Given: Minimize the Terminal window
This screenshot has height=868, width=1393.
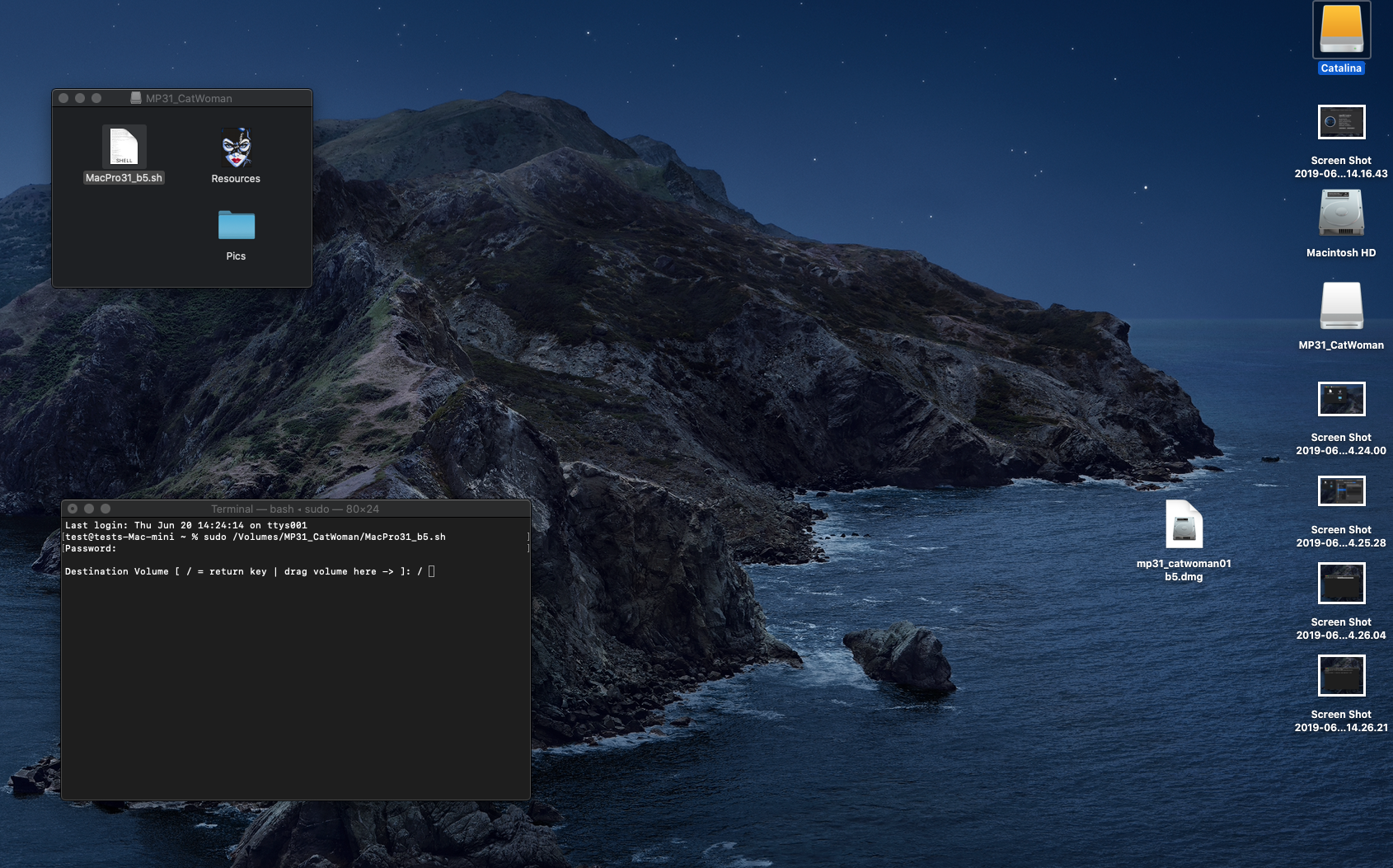Looking at the screenshot, I should (x=89, y=509).
